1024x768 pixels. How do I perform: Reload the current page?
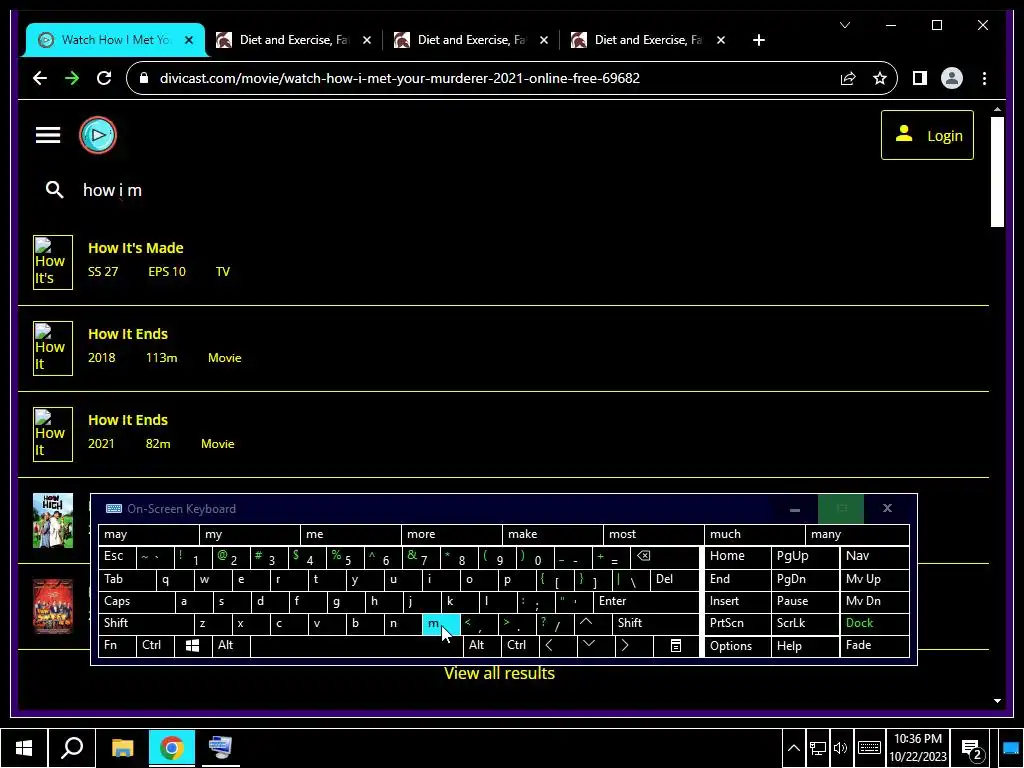[104, 78]
